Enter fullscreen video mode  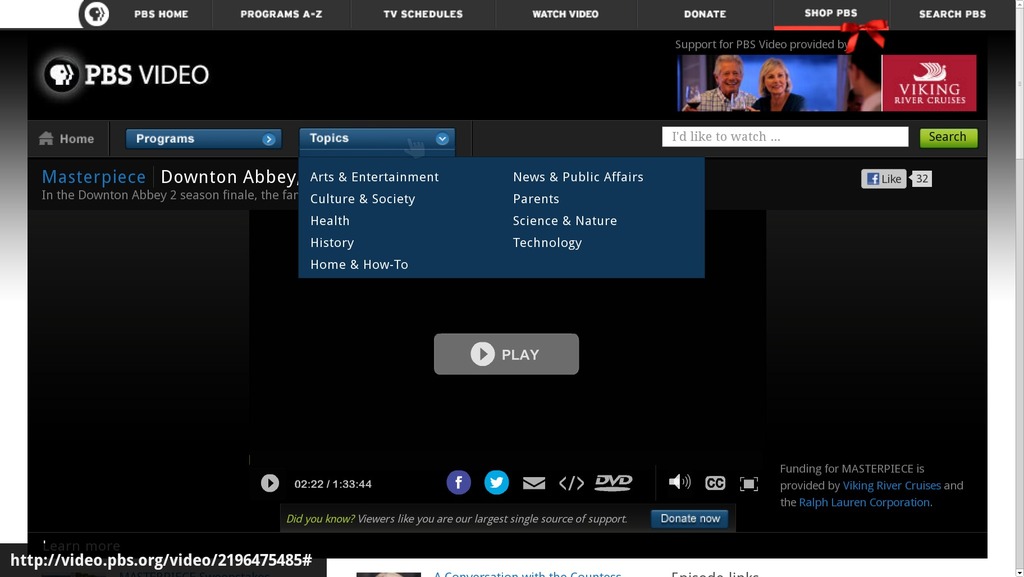749,483
